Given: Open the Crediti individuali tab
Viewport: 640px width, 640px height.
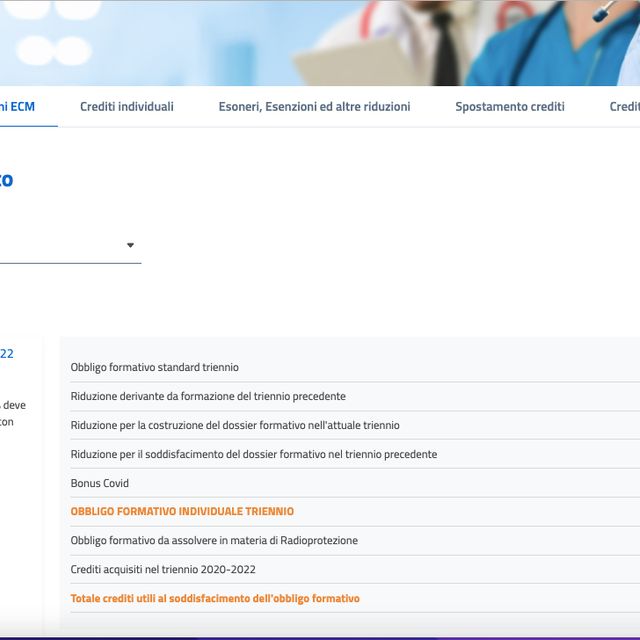Looking at the screenshot, I should point(126,107).
